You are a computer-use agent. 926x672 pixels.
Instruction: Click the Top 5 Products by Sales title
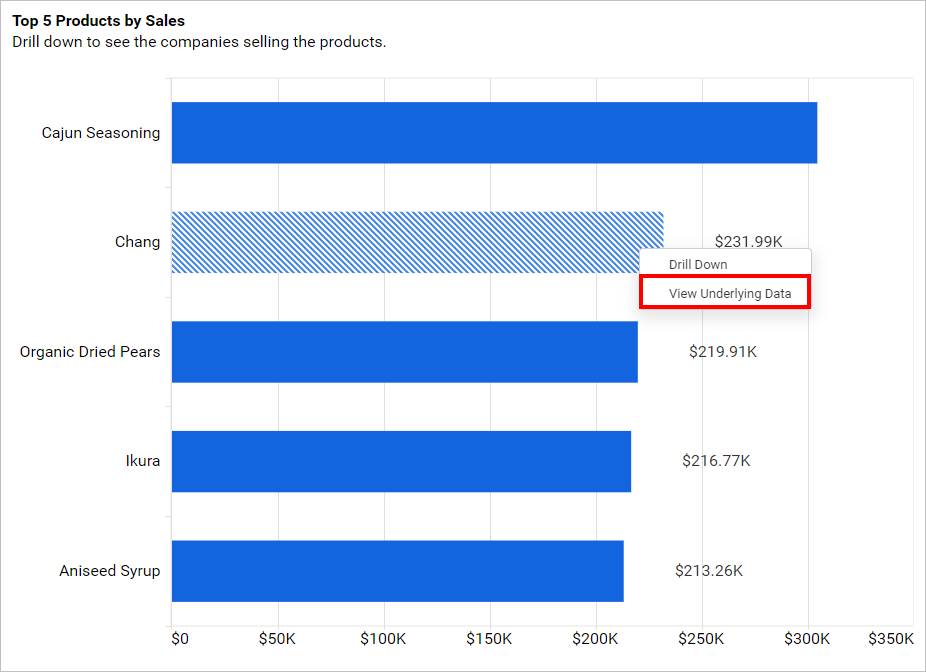(x=98, y=20)
